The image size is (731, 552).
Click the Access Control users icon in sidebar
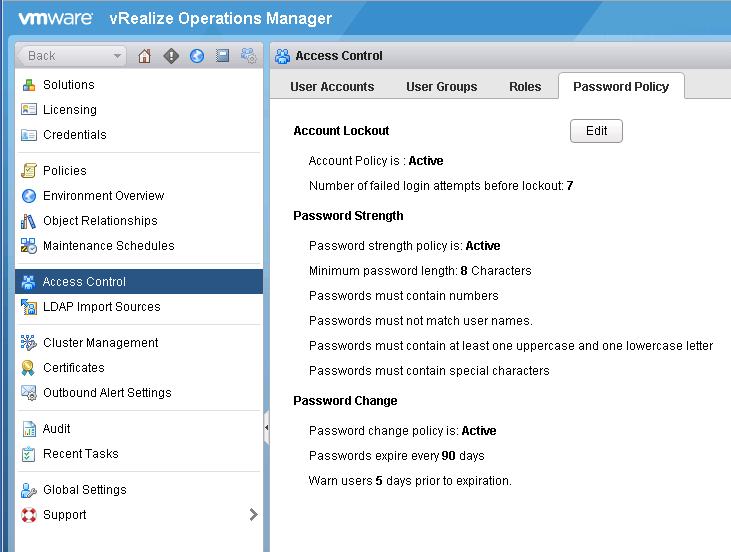(x=28, y=282)
